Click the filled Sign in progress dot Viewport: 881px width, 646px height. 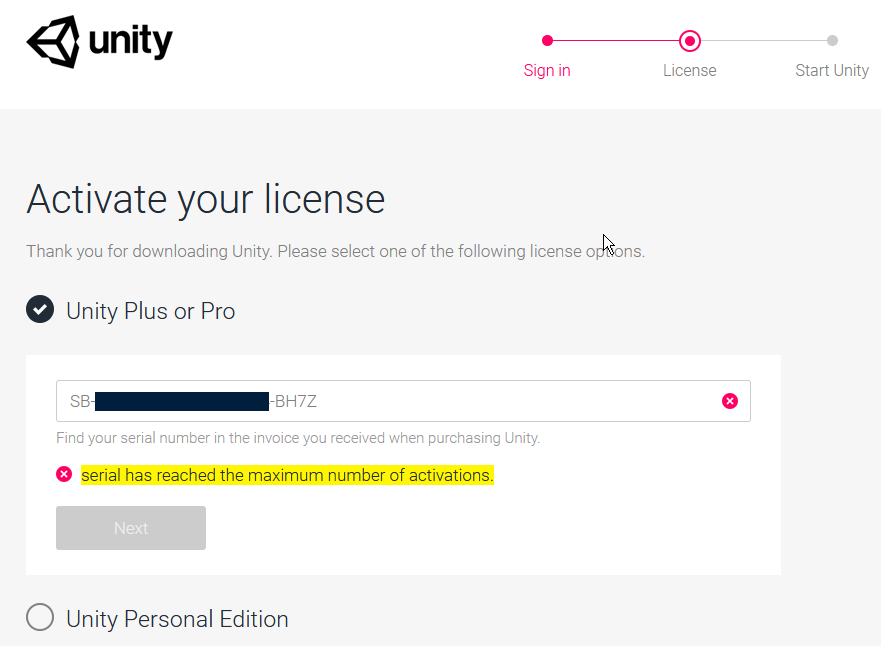pyautogui.click(x=547, y=41)
